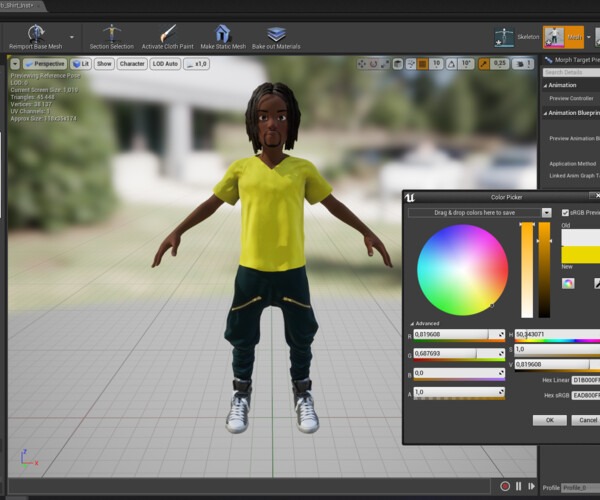
Task: Open LOD Auto menu
Action: 165,64
